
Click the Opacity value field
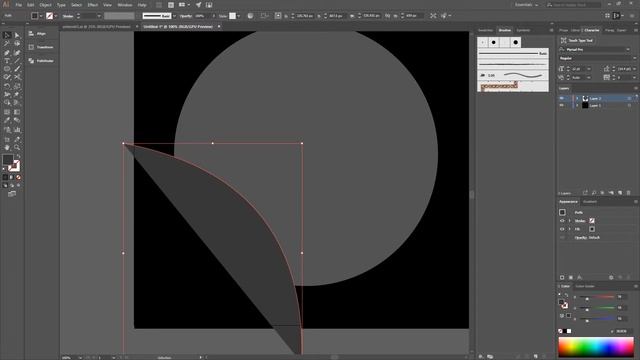202,16
